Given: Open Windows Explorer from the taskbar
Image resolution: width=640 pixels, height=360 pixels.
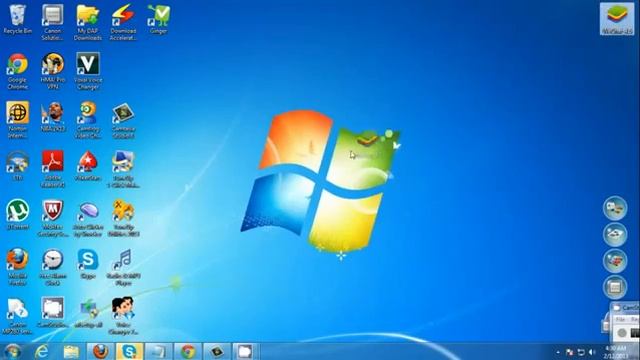Looking at the screenshot, I should pyautogui.click(x=71, y=351).
